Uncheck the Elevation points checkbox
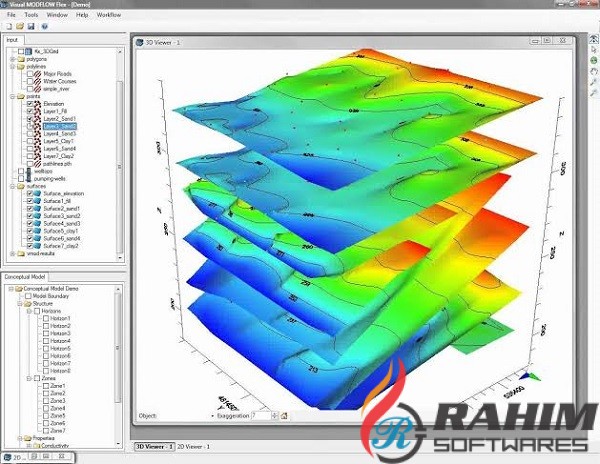The image size is (600, 464). tap(30, 104)
